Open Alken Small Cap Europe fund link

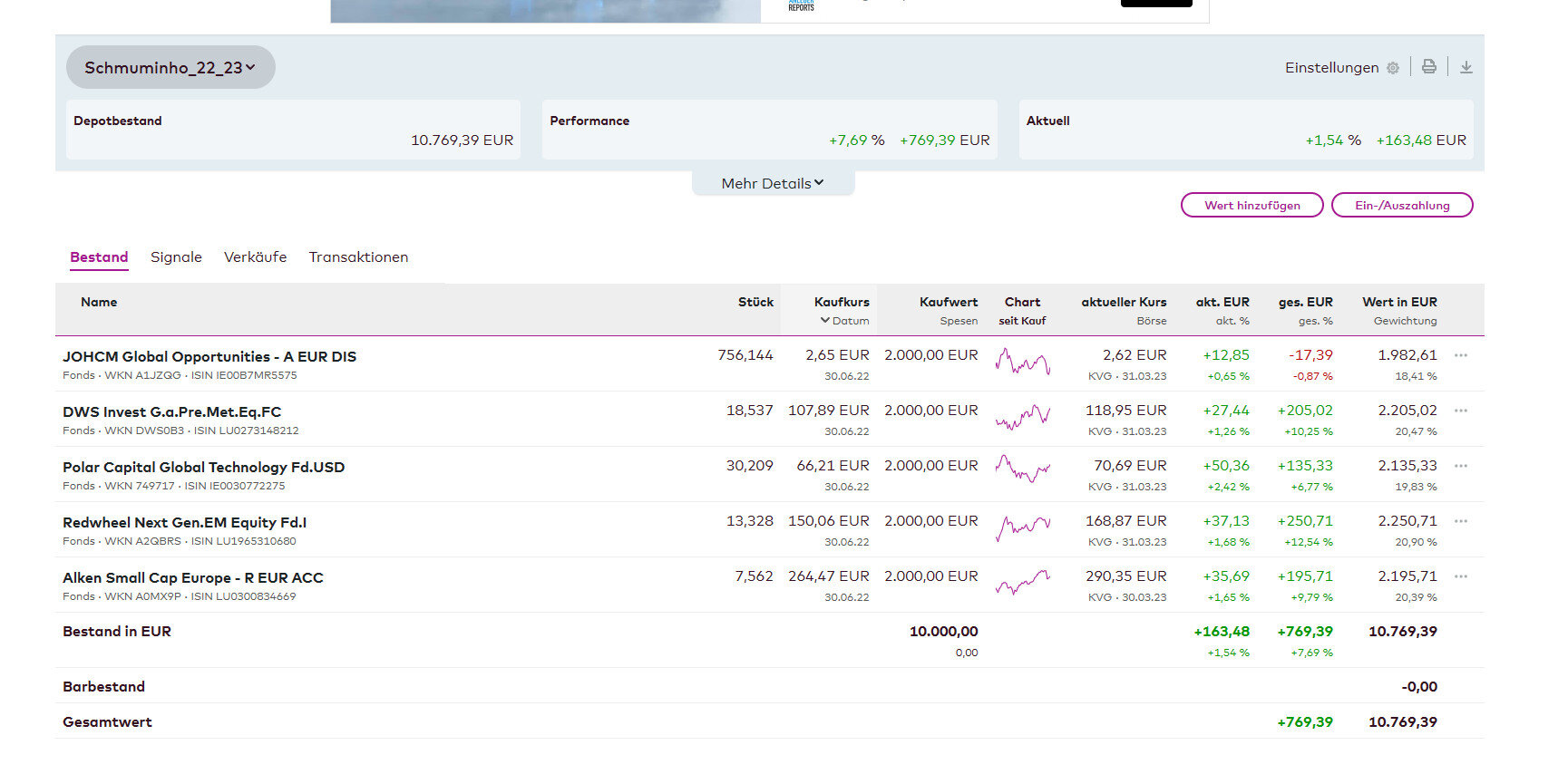coord(192,578)
